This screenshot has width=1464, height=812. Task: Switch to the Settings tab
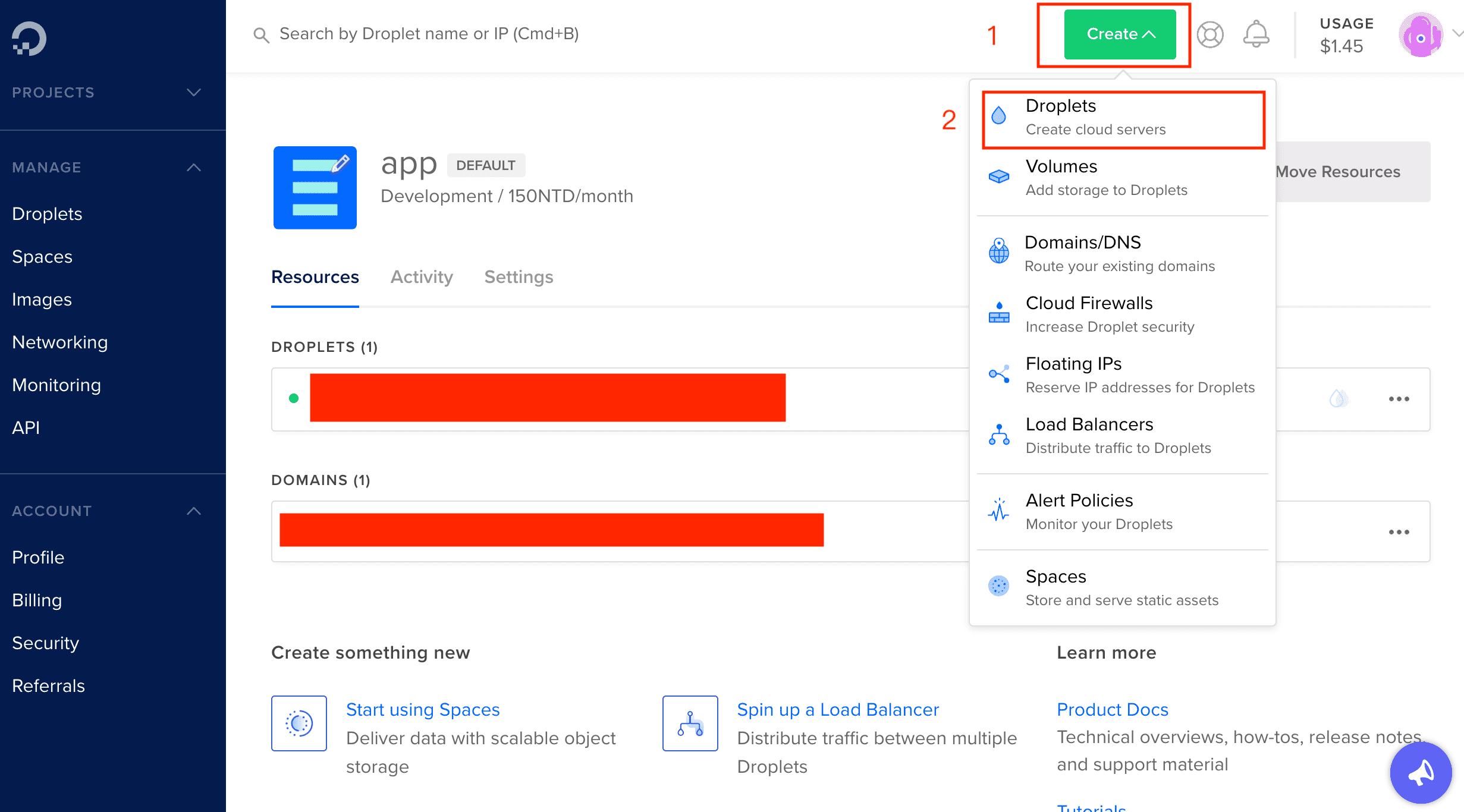519,277
